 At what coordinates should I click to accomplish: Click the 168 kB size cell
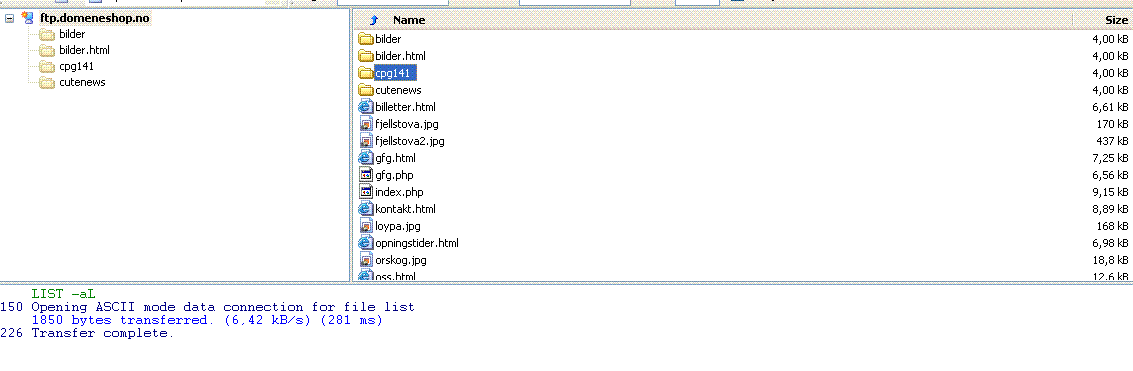(x=1112, y=226)
